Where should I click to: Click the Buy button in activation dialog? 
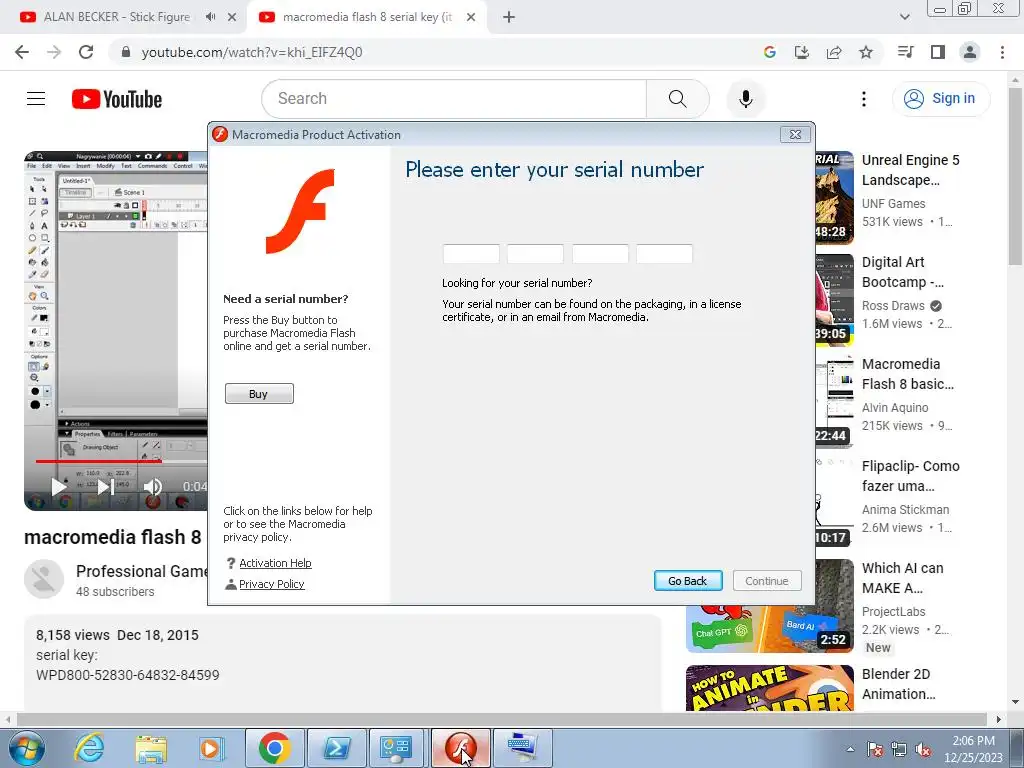click(x=259, y=394)
